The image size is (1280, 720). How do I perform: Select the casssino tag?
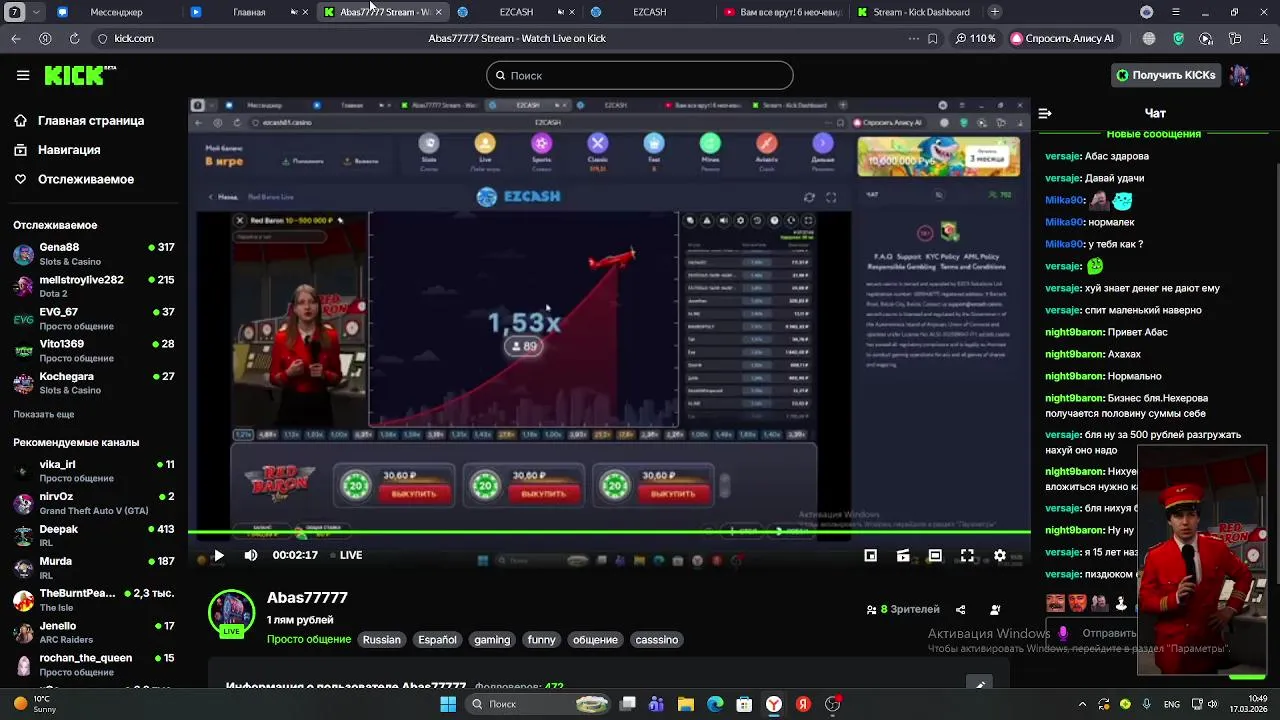(657, 639)
